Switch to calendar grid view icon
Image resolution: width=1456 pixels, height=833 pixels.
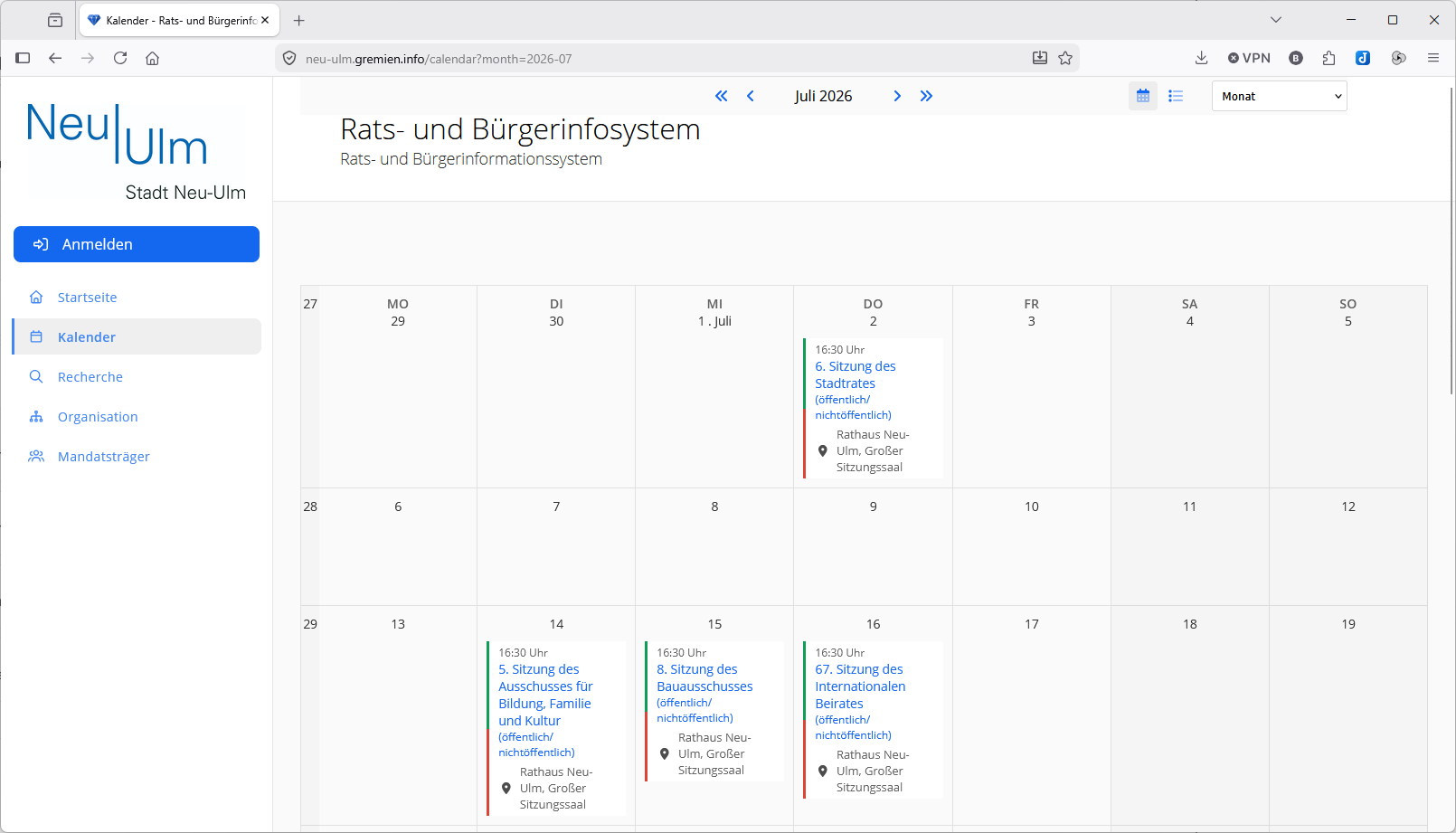pos(1143,96)
